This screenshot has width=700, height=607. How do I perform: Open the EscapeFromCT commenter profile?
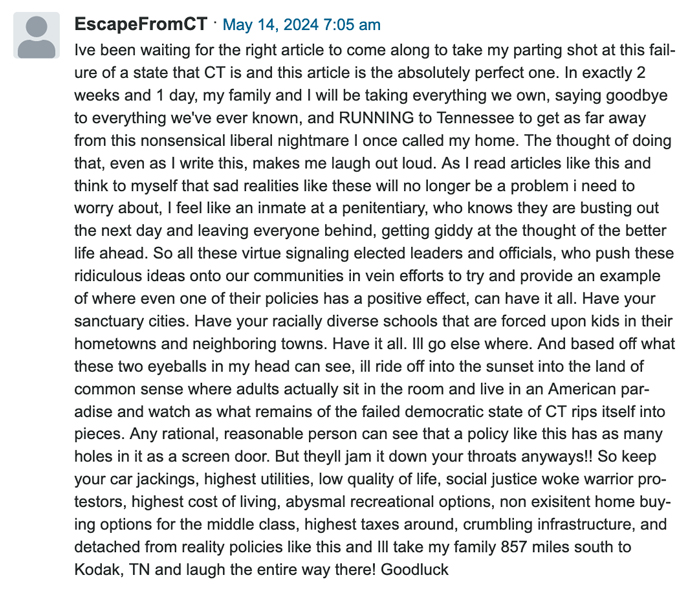[x=141, y=24]
